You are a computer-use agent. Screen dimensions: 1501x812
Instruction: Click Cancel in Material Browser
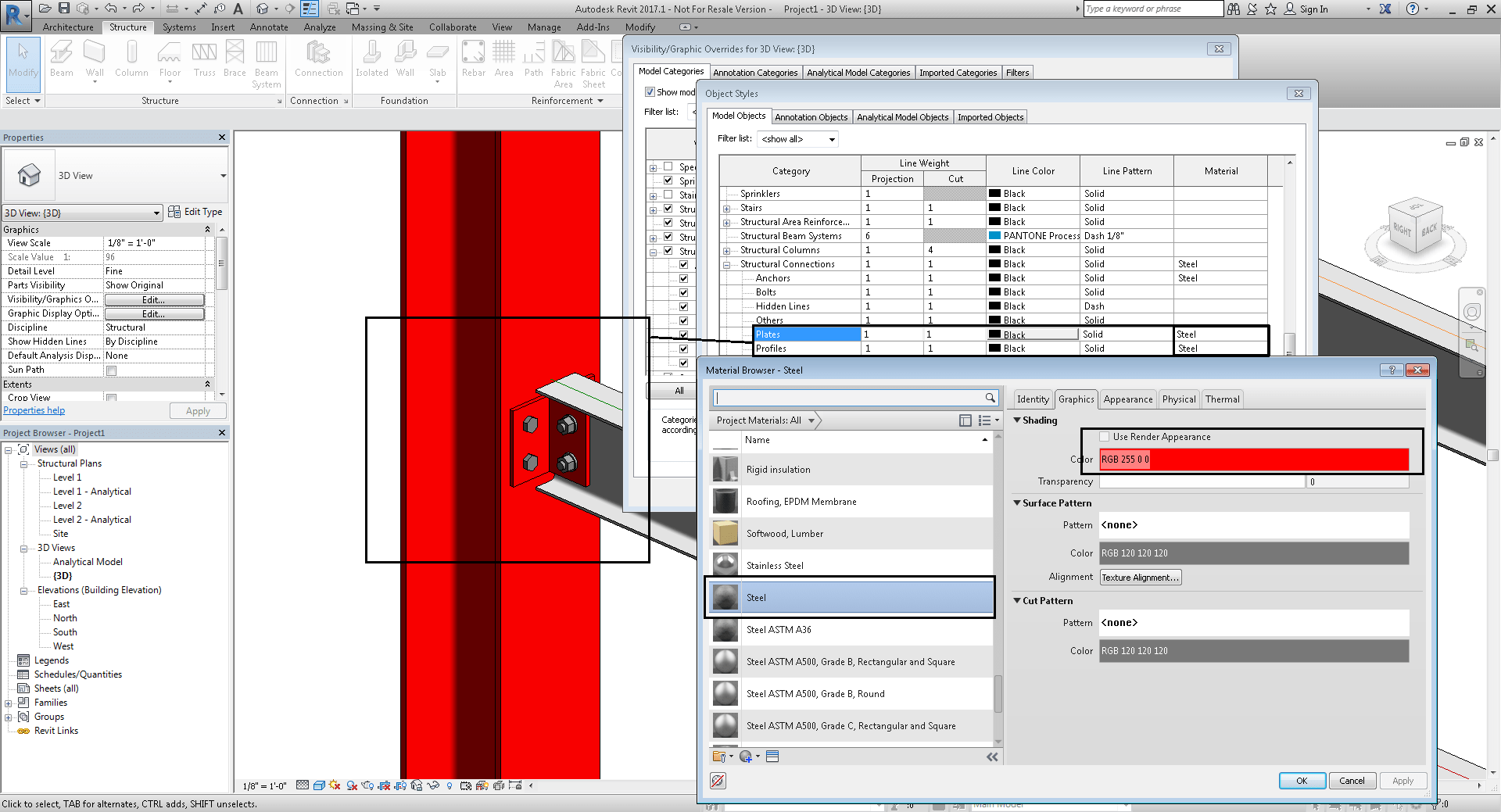(x=1352, y=781)
